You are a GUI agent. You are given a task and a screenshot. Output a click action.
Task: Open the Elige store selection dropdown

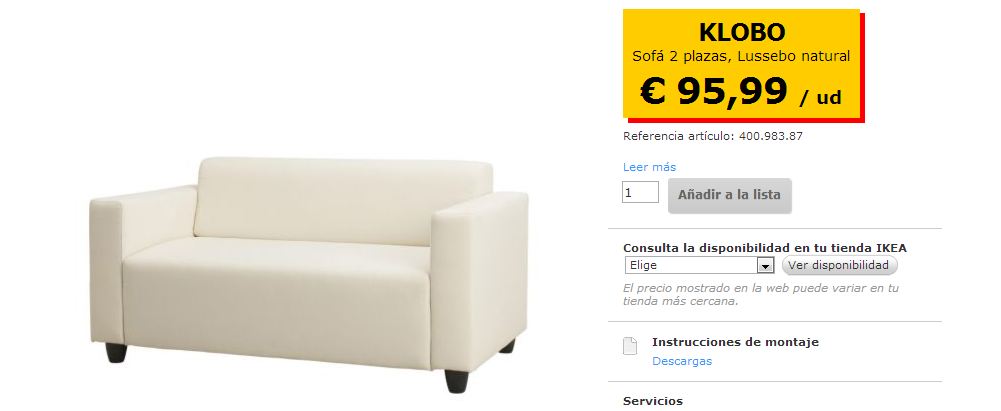click(x=699, y=265)
